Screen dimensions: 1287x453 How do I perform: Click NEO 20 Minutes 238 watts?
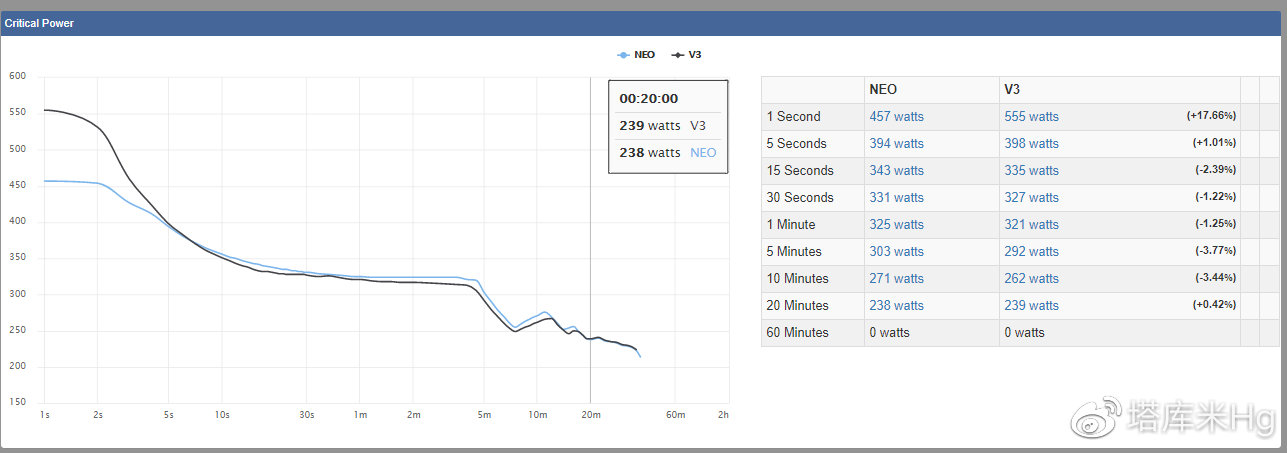pyautogui.click(x=896, y=306)
